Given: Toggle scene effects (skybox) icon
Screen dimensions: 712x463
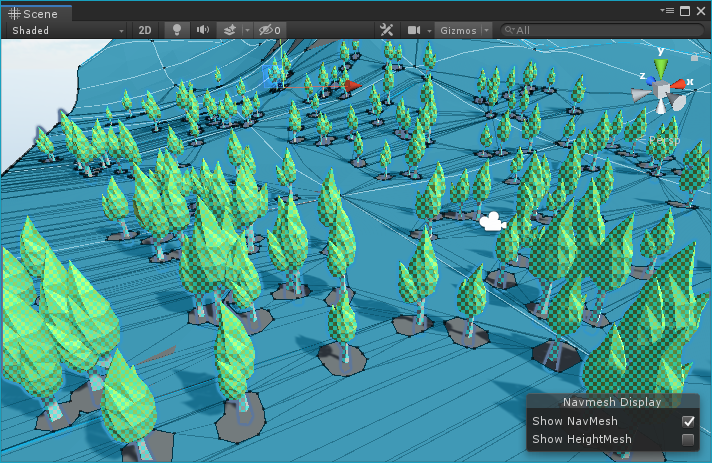Looking at the screenshot, I should [229, 30].
